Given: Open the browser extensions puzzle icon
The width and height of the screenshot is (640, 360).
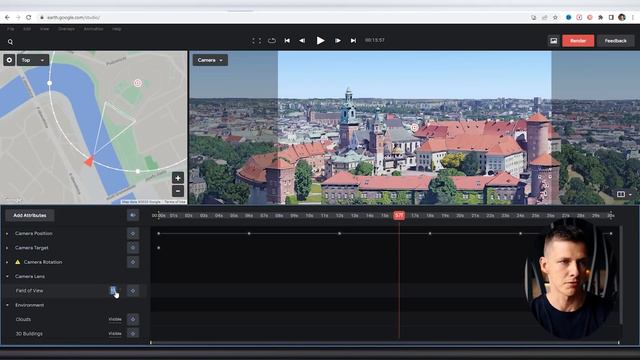Looking at the screenshot, I should (600, 18).
